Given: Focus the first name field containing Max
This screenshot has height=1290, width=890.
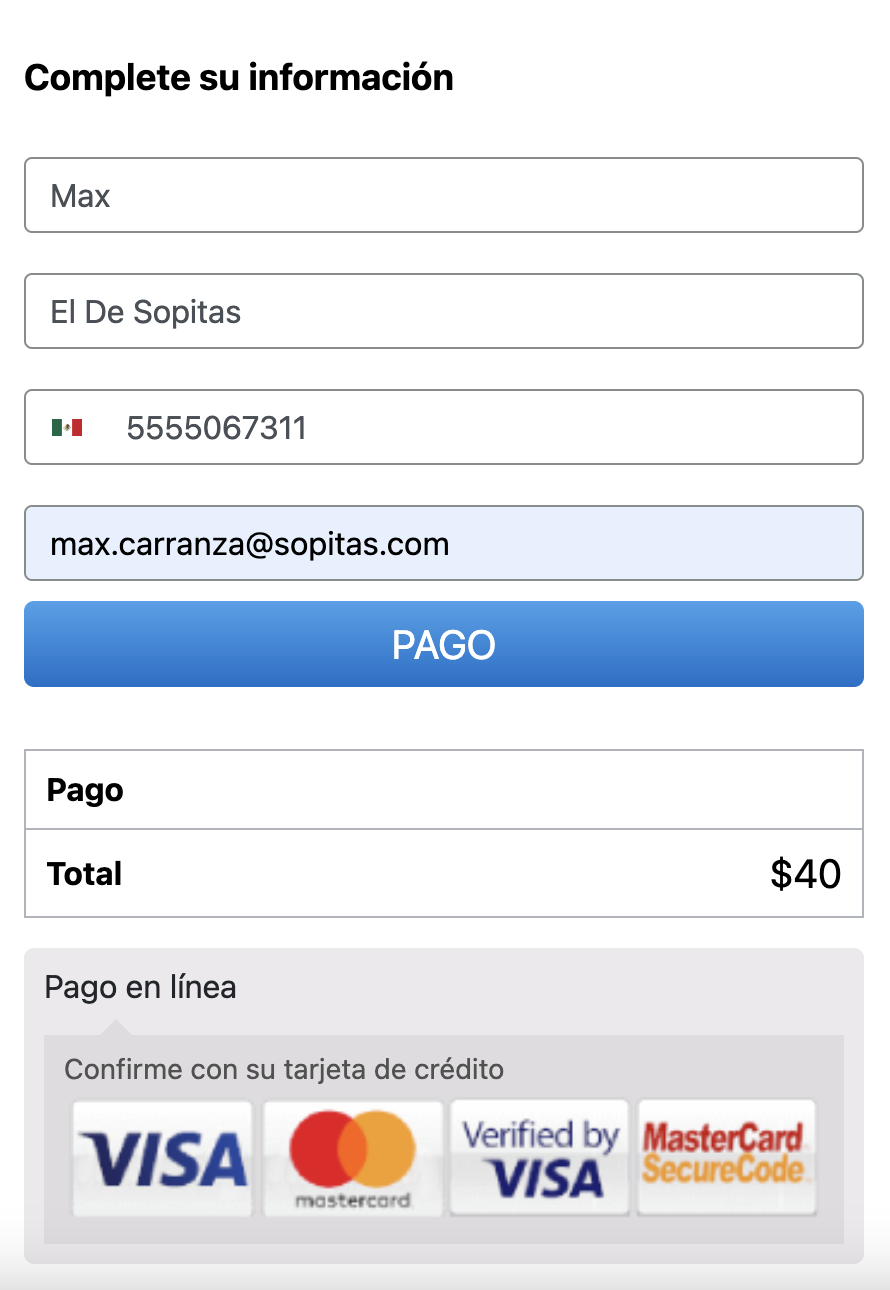Looking at the screenshot, I should pyautogui.click(x=443, y=196).
